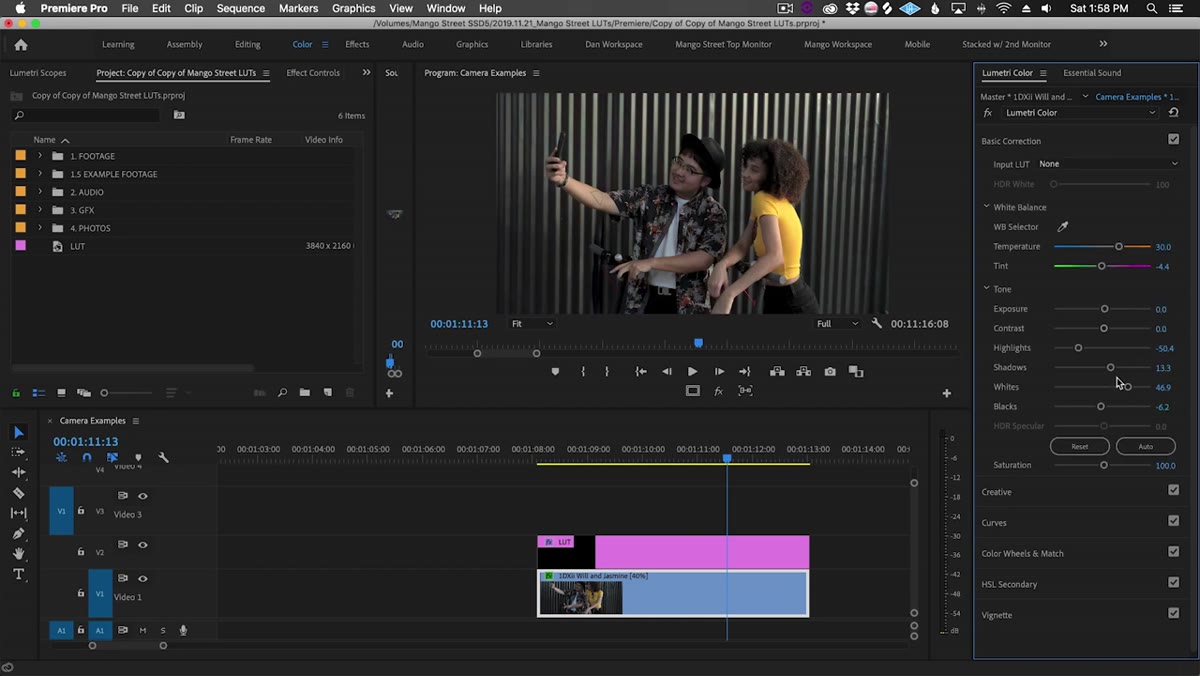Expand the 1. FOOTAGE bin
This screenshot has width=1200, height=676.
coord(40,156)
